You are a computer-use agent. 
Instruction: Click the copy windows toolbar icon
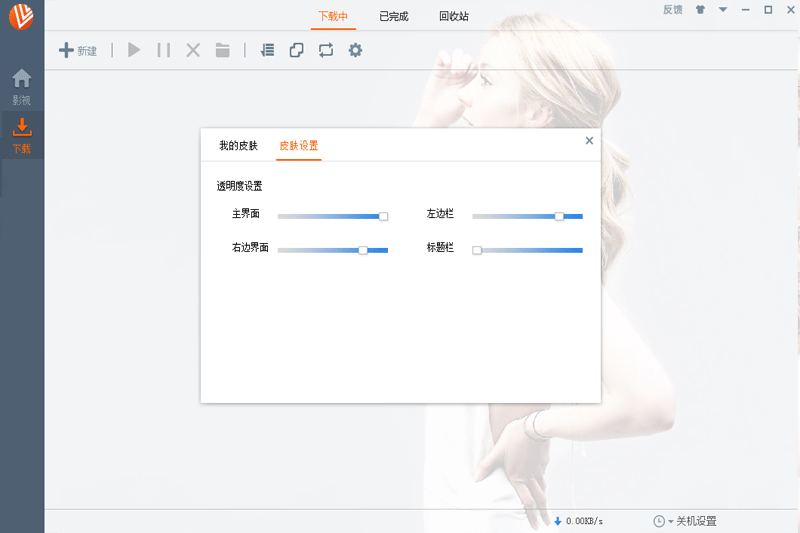click(x=296, y=50)
